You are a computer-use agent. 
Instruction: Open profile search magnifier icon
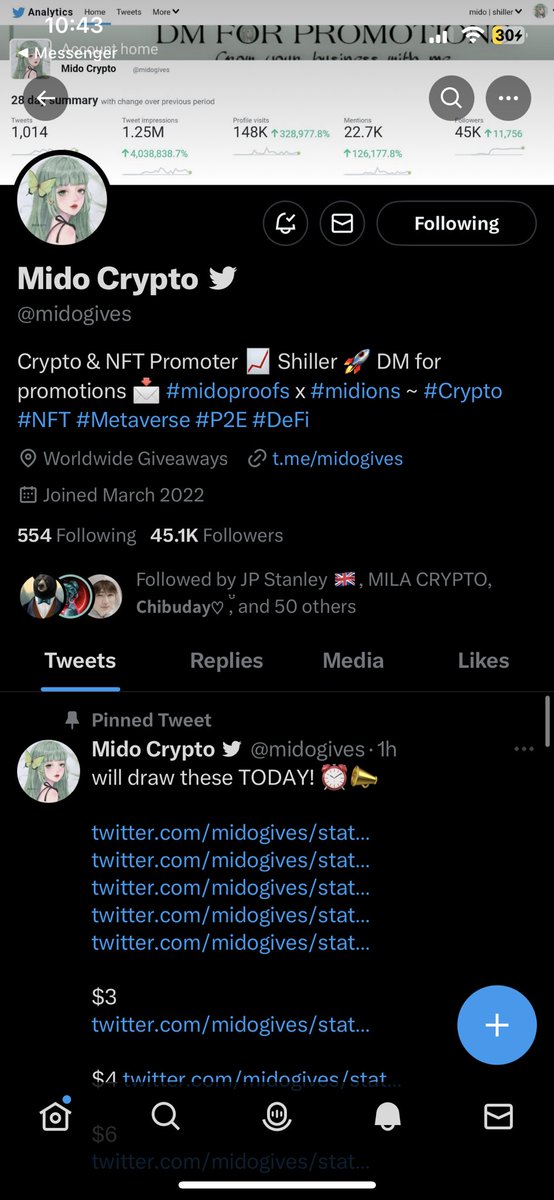click(x=451, y=98)
